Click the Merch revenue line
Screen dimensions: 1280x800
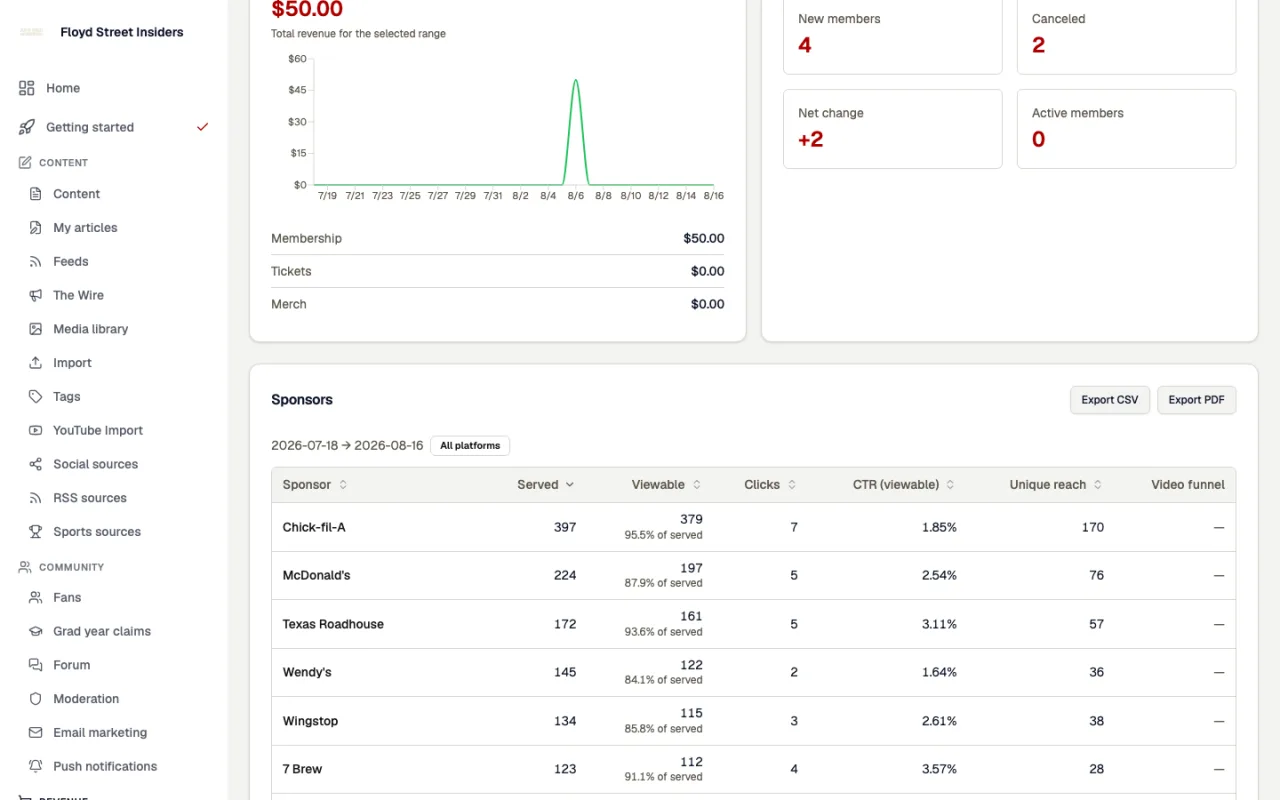(498, 304)
